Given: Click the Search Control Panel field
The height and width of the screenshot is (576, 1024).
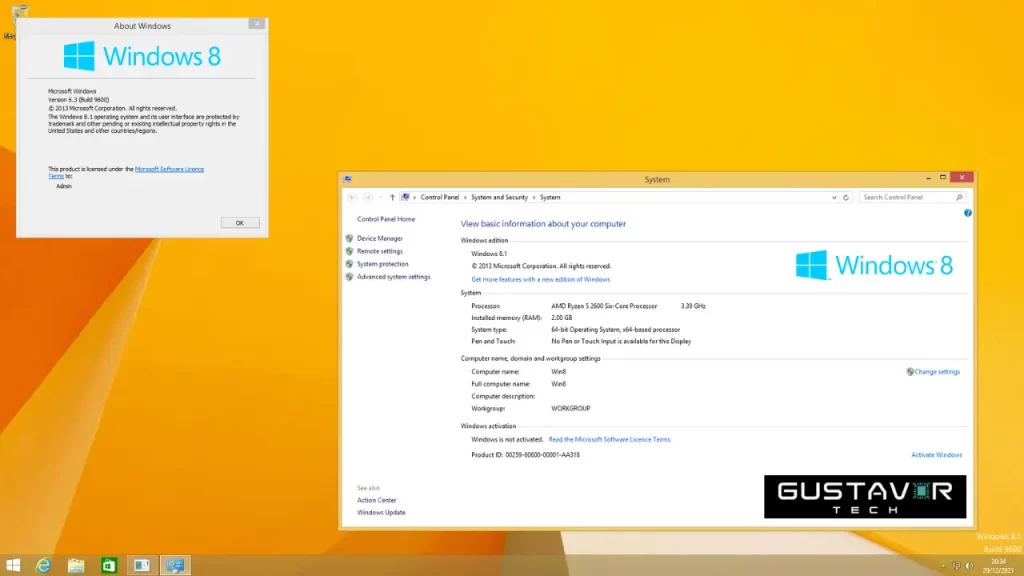Looking at the screenshot, I should pyautogui.click(x=911, y=197).
